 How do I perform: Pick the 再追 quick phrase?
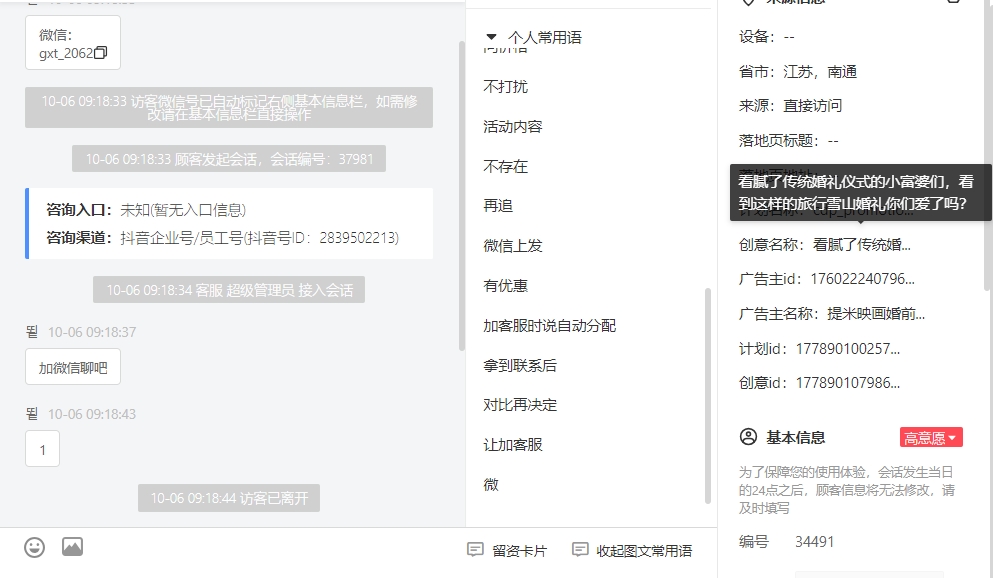click(x=498, y=206)
